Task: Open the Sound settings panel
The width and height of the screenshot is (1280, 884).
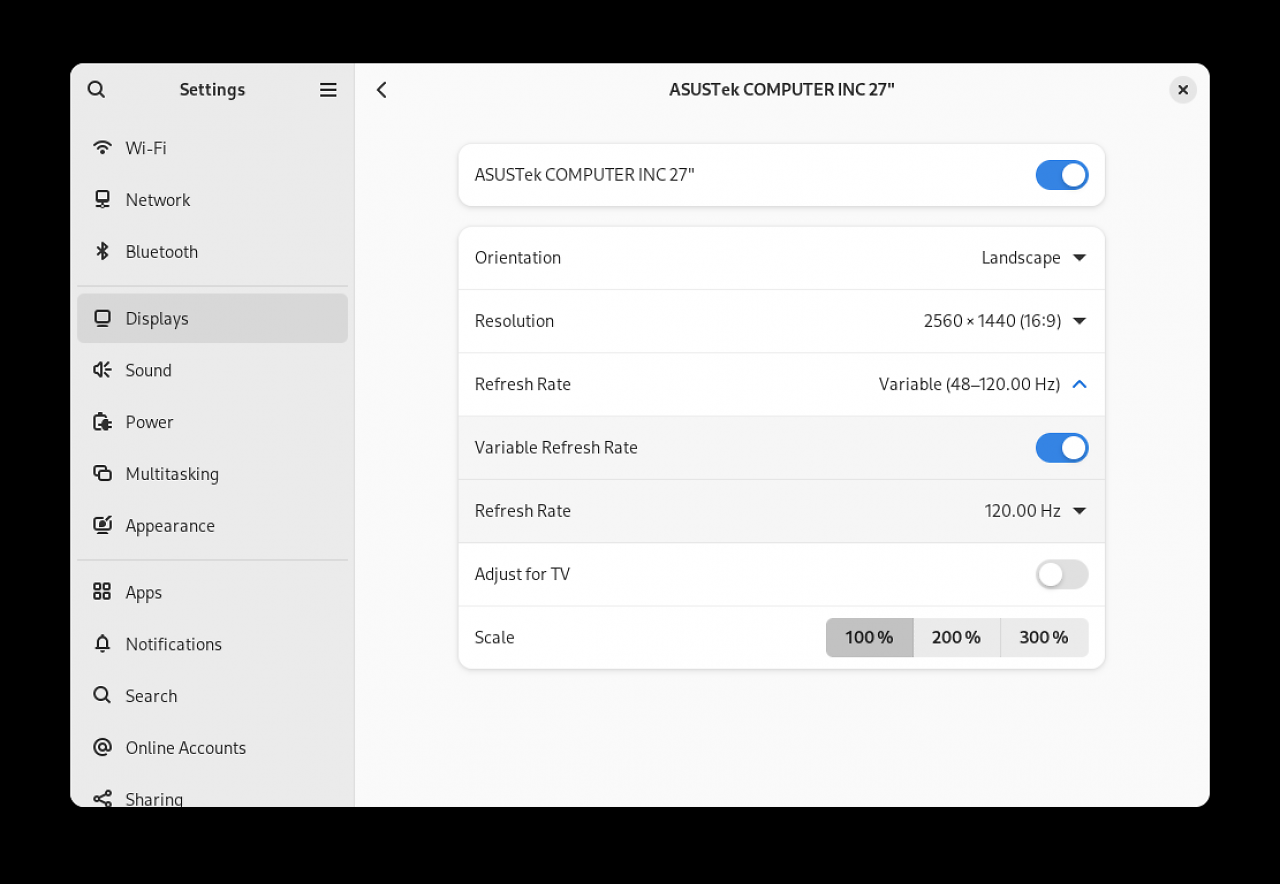Action: click(212, 370)
